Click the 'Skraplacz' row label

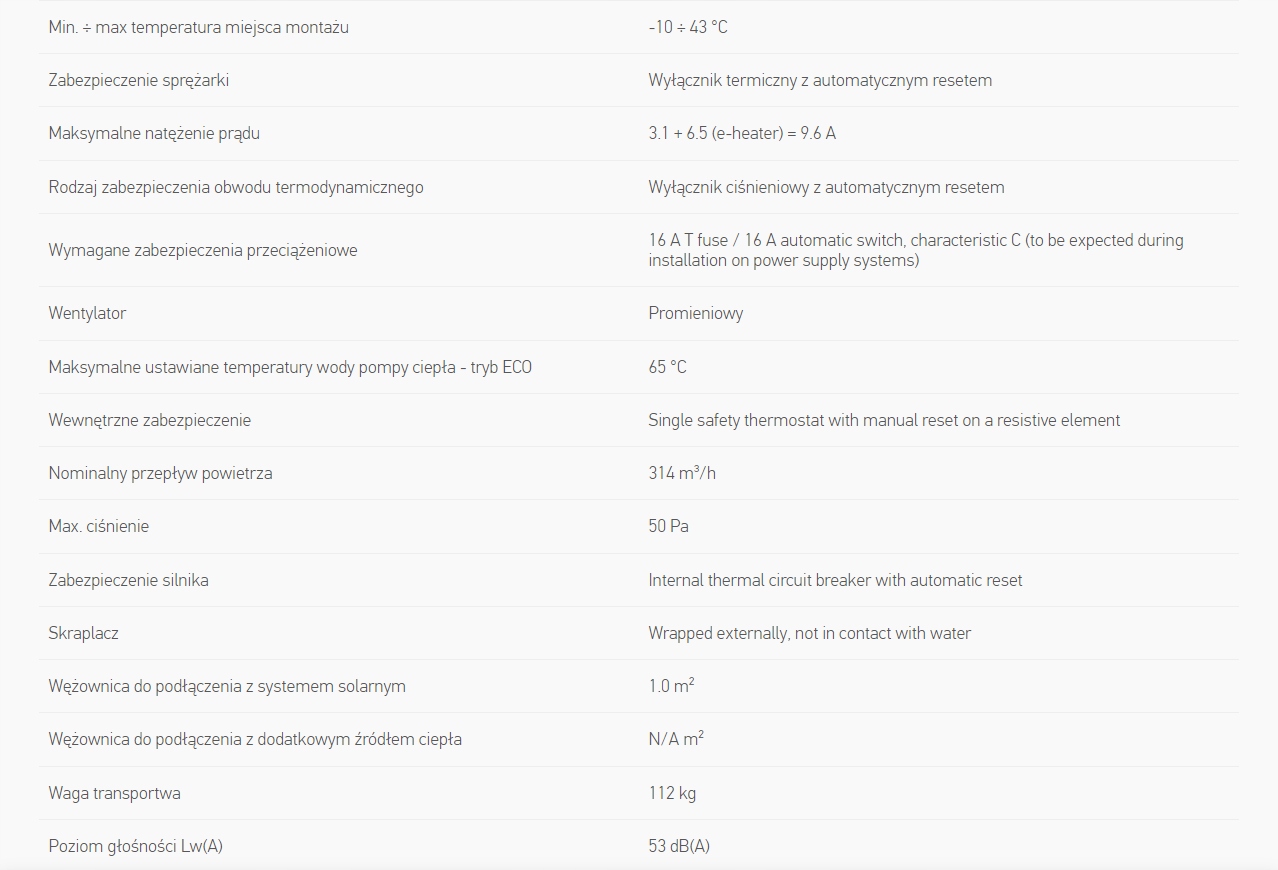(x=83, y=633)
